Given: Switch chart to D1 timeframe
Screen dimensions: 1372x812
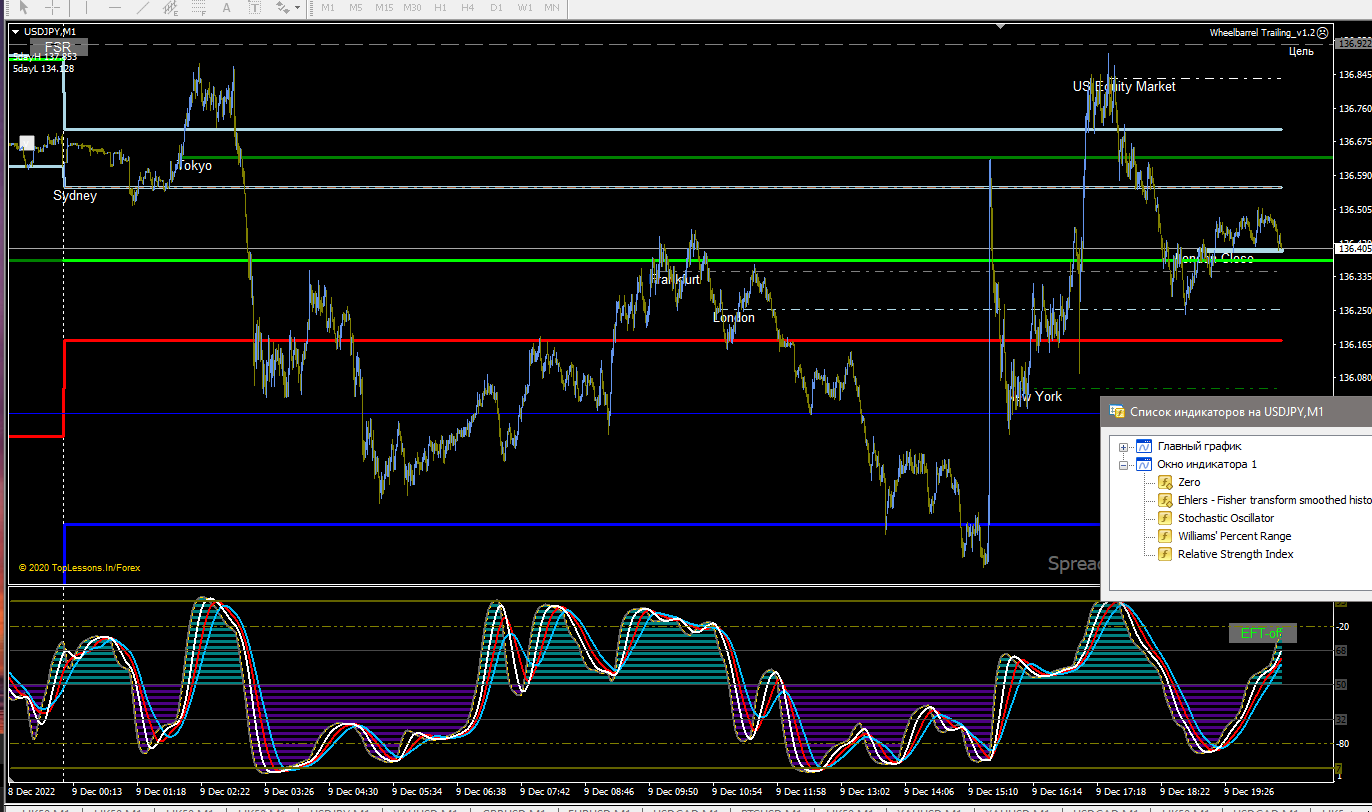Looking at the screenshot, I should click(x=496, y=7).
